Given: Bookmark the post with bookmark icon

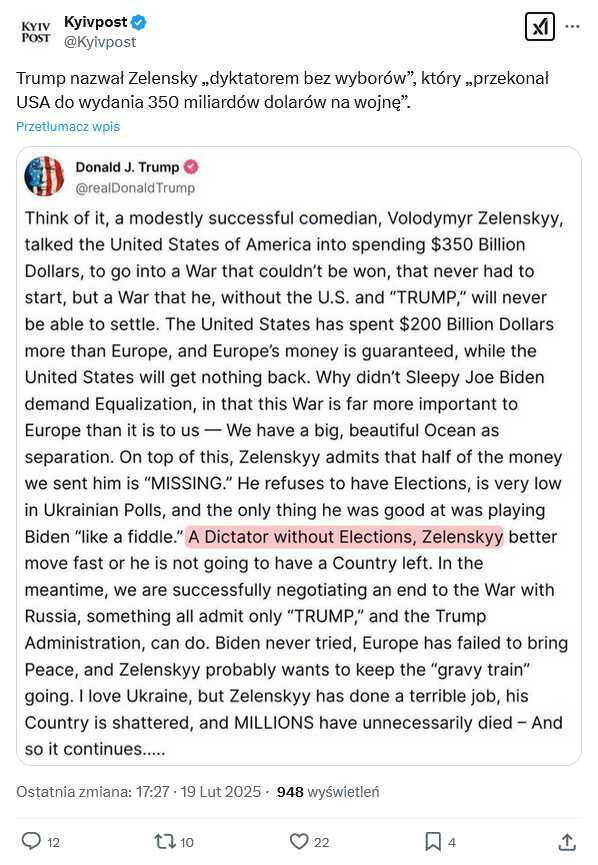Looking at the screenshot, I should (433, 841).
